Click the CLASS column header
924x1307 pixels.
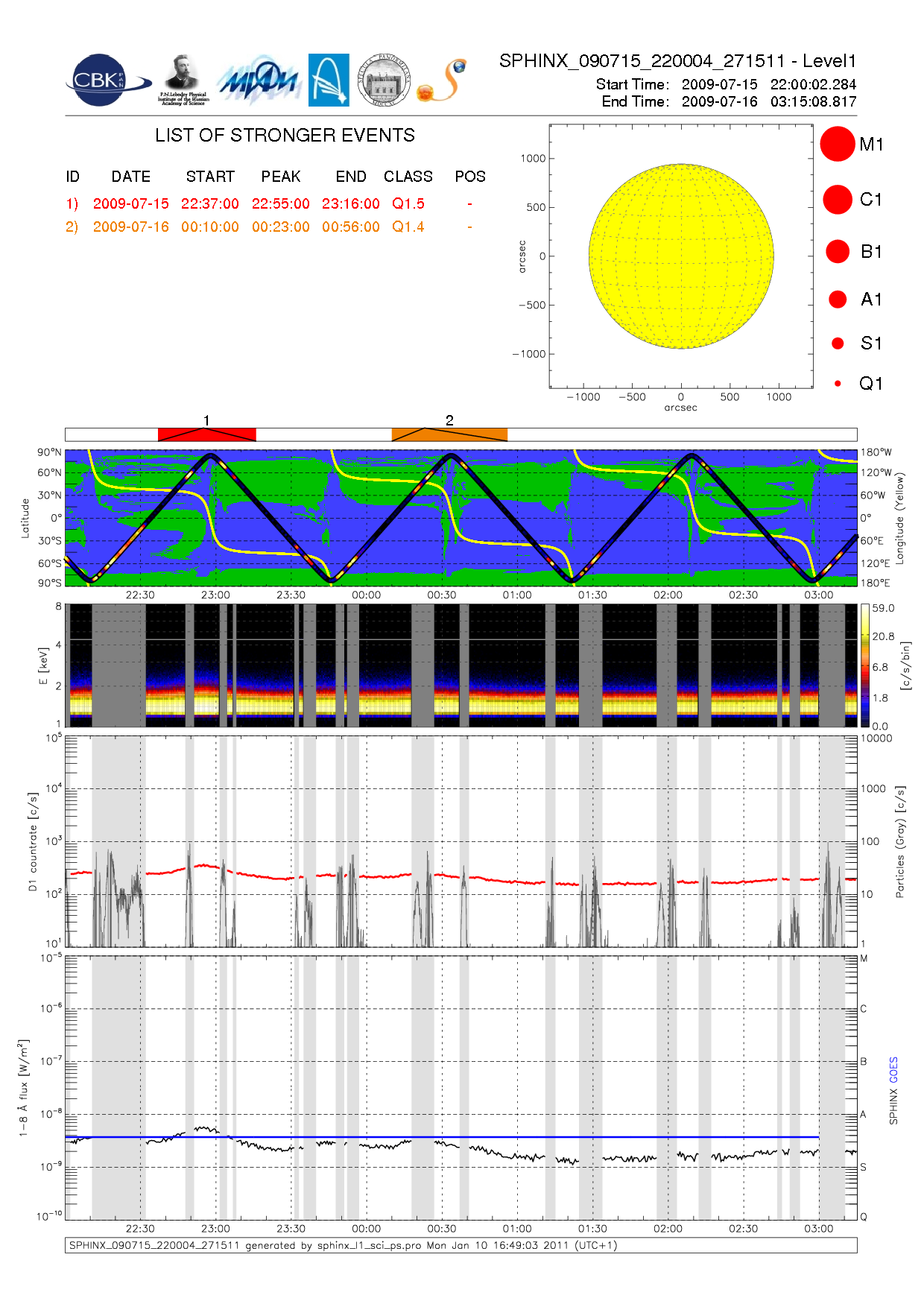[408, 177]
